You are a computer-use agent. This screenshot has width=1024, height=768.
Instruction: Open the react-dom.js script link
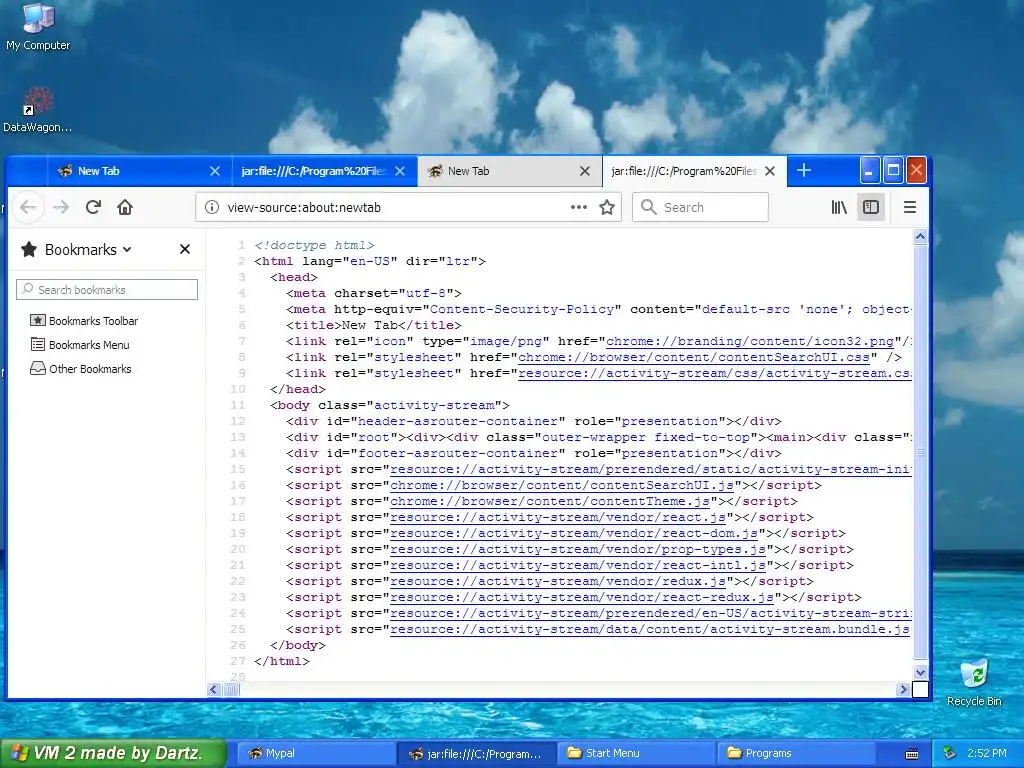(574, 534)
